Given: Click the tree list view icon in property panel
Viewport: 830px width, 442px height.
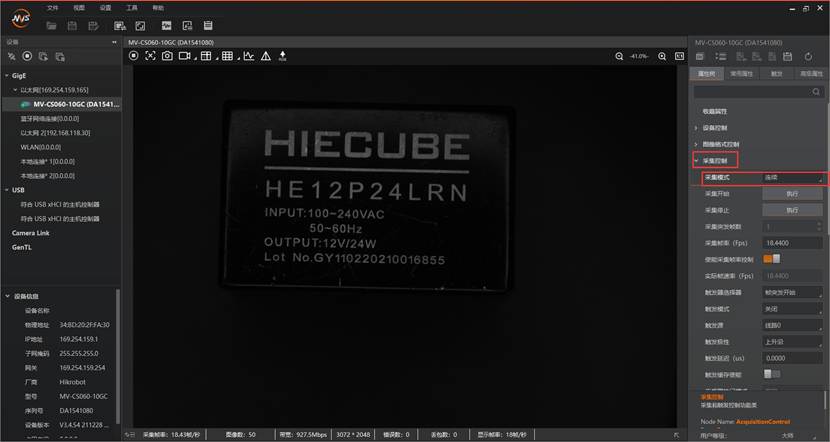Looking at the screenshot, I should 720,57.
